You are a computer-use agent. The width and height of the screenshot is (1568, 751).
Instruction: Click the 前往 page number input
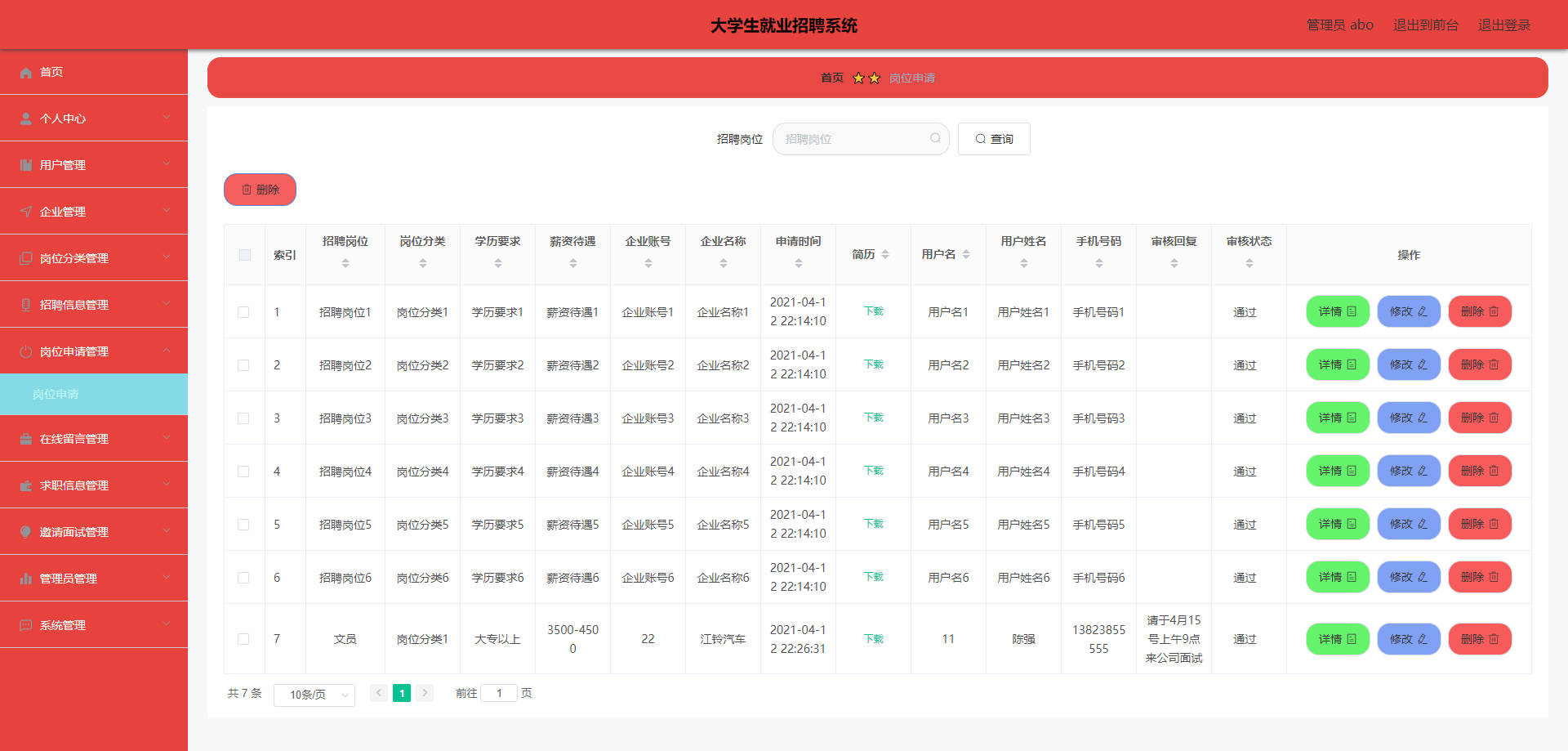[499, 693]
